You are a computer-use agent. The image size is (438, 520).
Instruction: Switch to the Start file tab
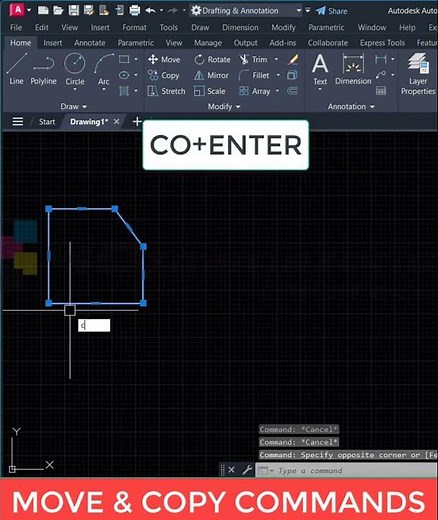(x=47, y=122)
